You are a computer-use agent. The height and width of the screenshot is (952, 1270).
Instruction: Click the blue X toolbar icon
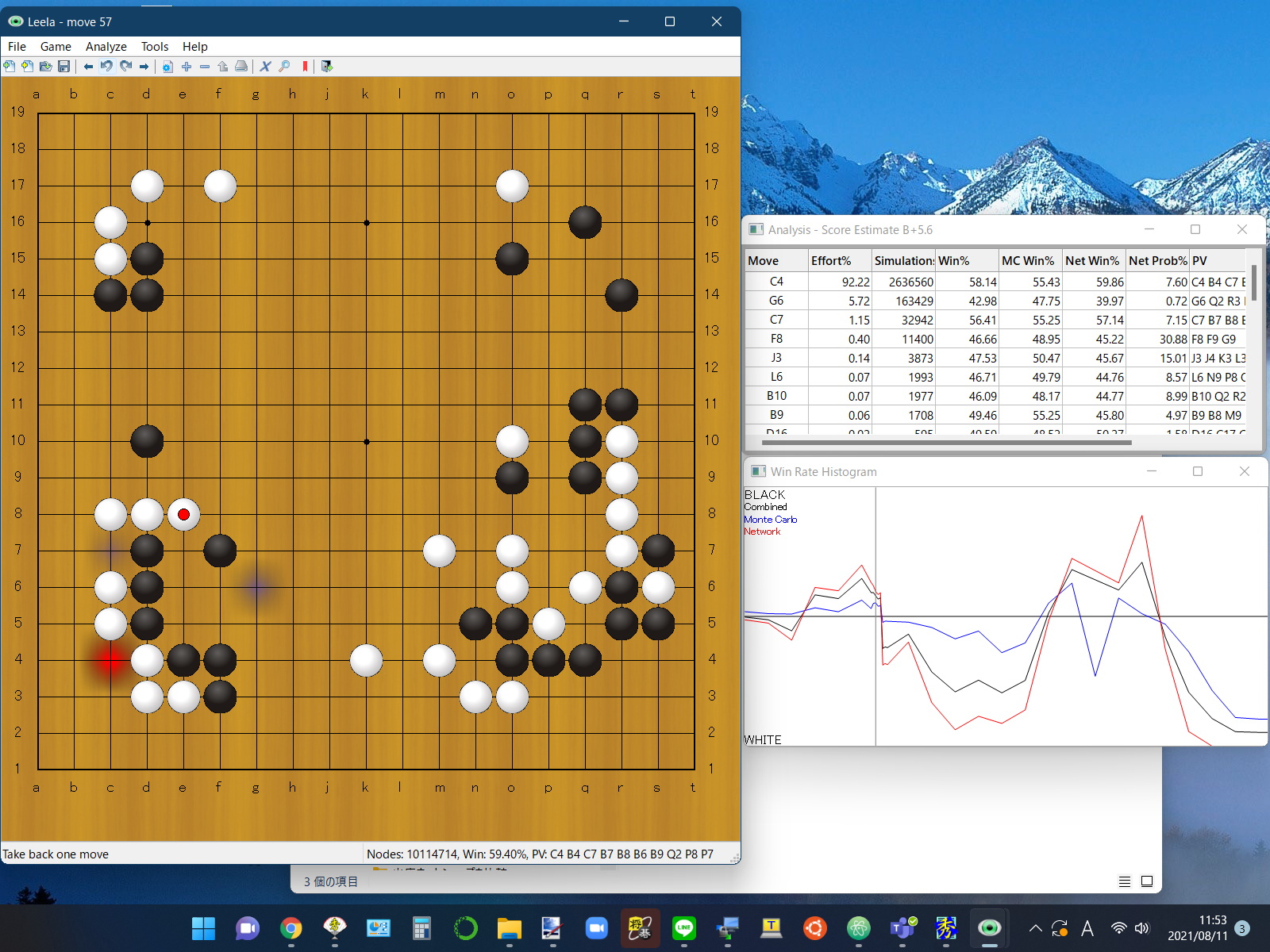[x=265, y=67]
